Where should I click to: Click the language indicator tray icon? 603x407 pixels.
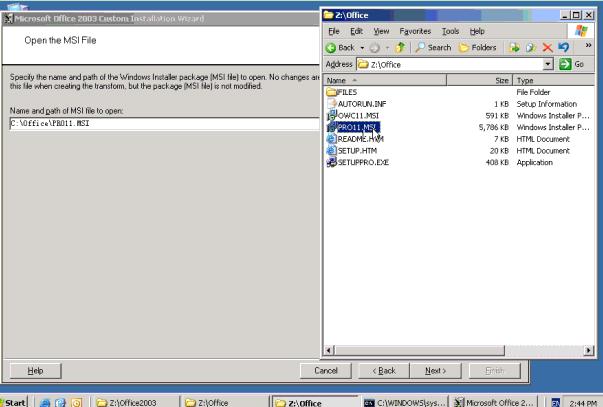click(x=555, y=402)
